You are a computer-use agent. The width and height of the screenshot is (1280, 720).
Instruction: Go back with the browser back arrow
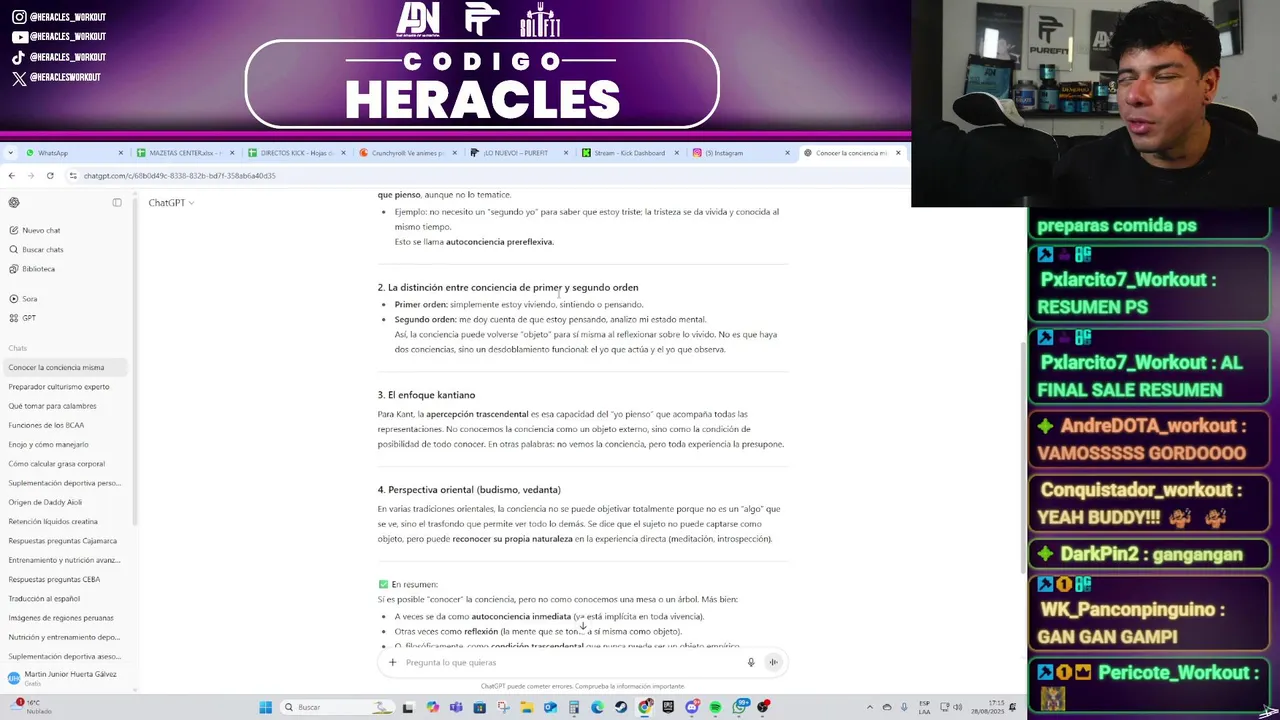(11, 175)
